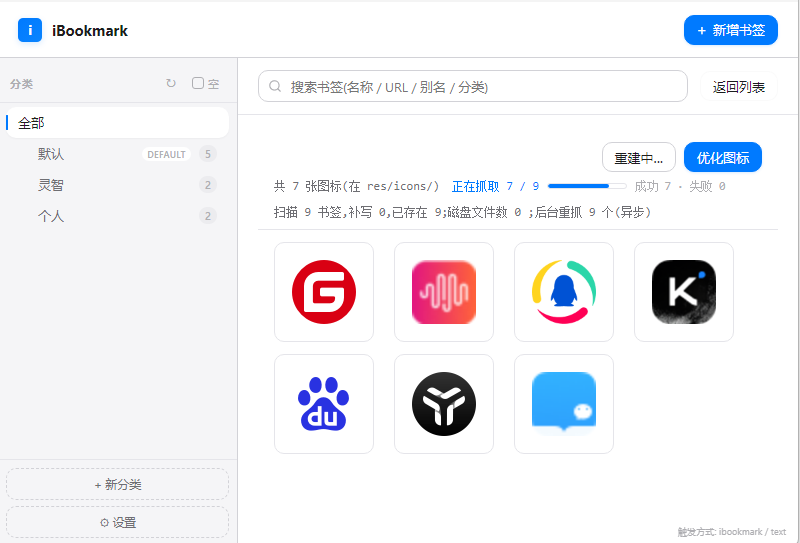
Task: Toggle the 空 checkbox in the sidebar
Action: pyautogui.click(x=198, y=83)
